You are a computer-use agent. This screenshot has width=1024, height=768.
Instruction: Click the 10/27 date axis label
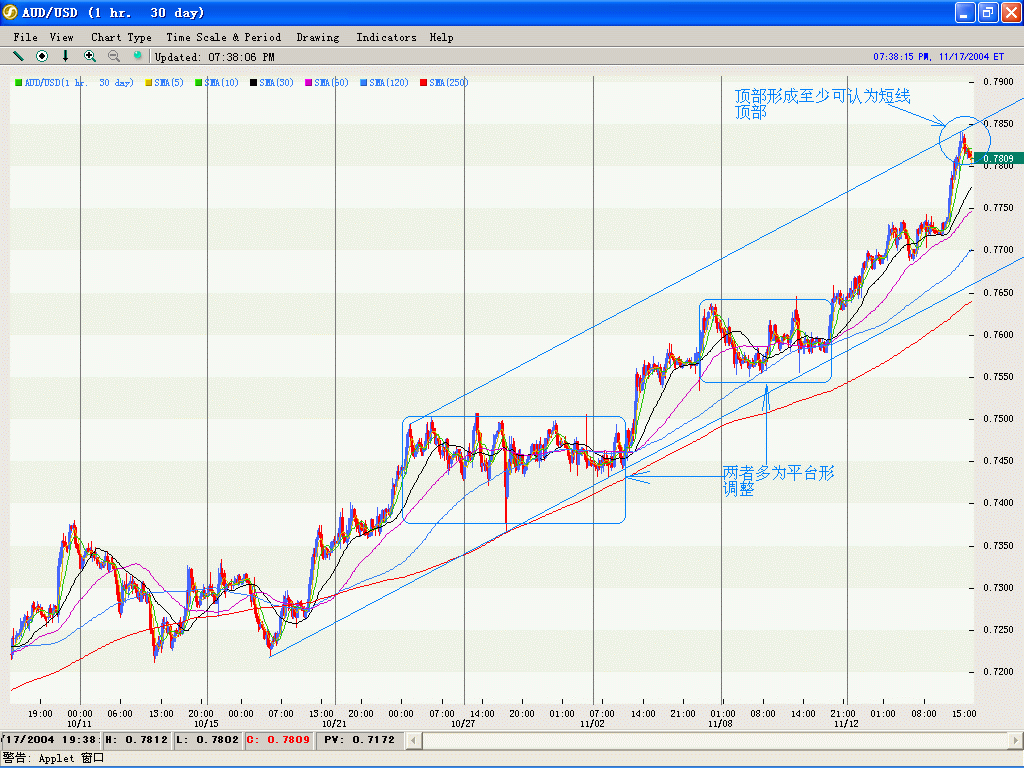[x=463, y=724]
